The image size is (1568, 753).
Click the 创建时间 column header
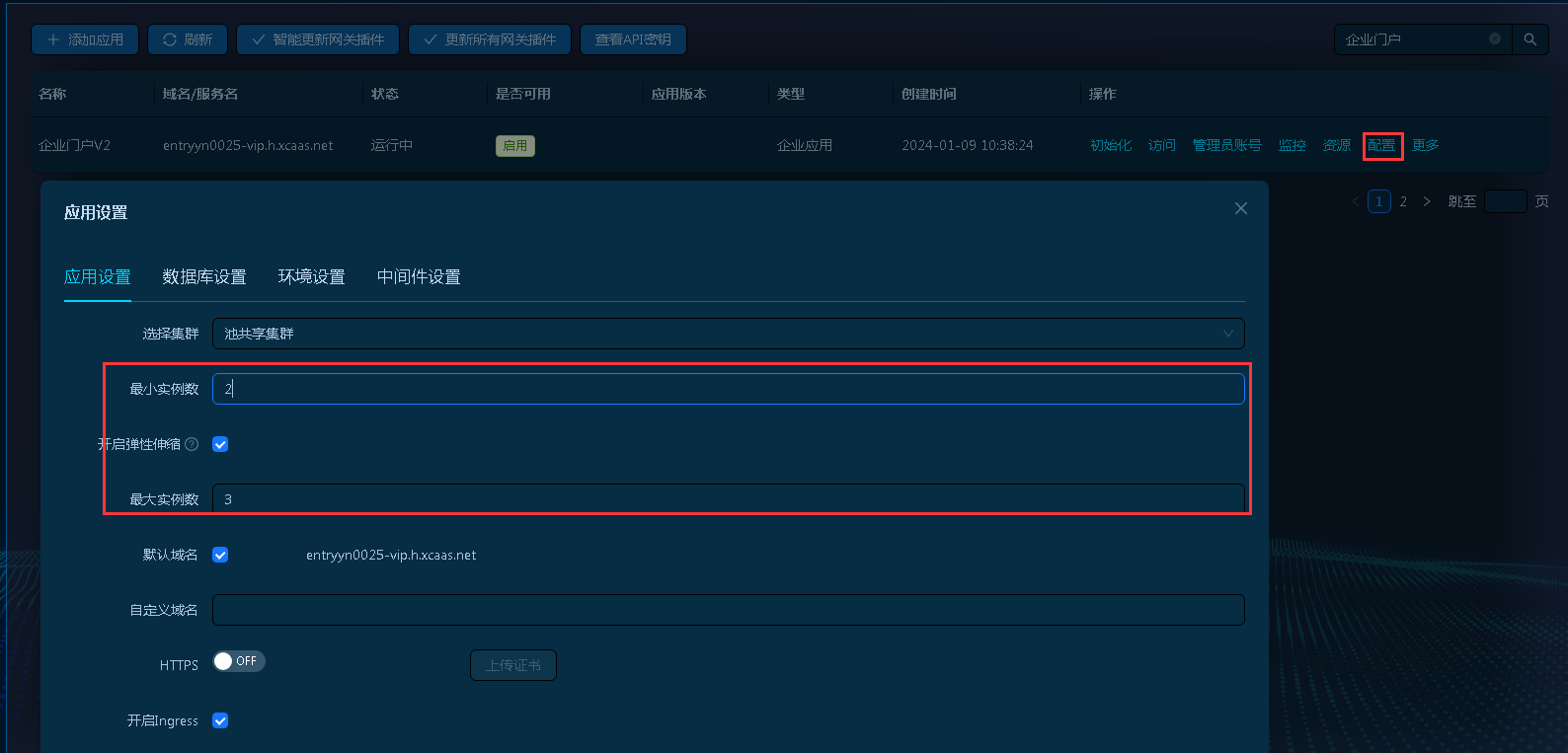pos(929,94)
